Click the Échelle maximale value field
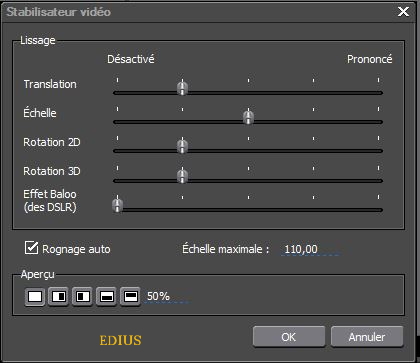 pos(310,249)
